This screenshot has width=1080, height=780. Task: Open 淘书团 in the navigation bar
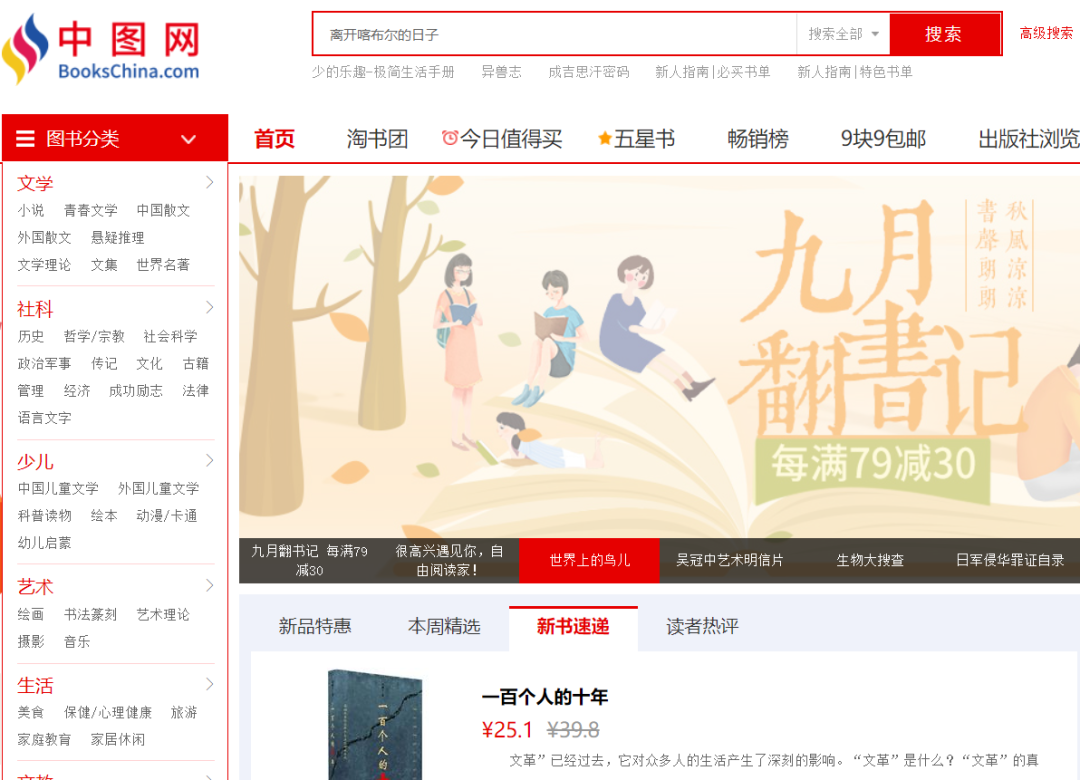[377, 138]
